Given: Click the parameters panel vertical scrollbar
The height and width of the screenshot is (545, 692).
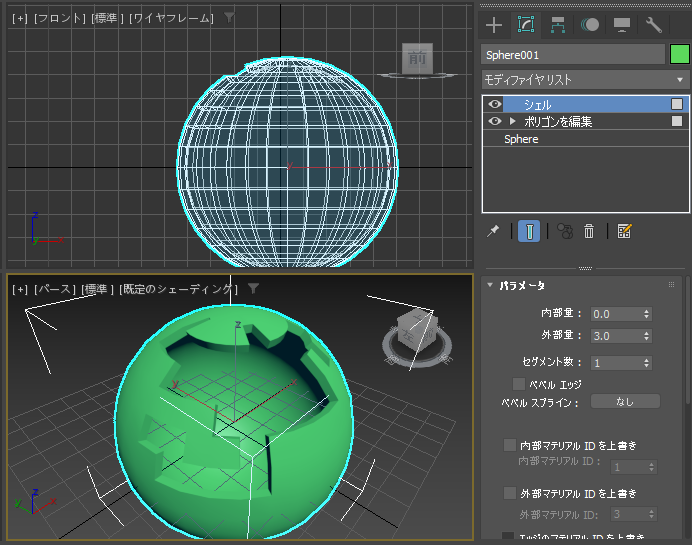Looking at the screenshot, I should 688,340.
